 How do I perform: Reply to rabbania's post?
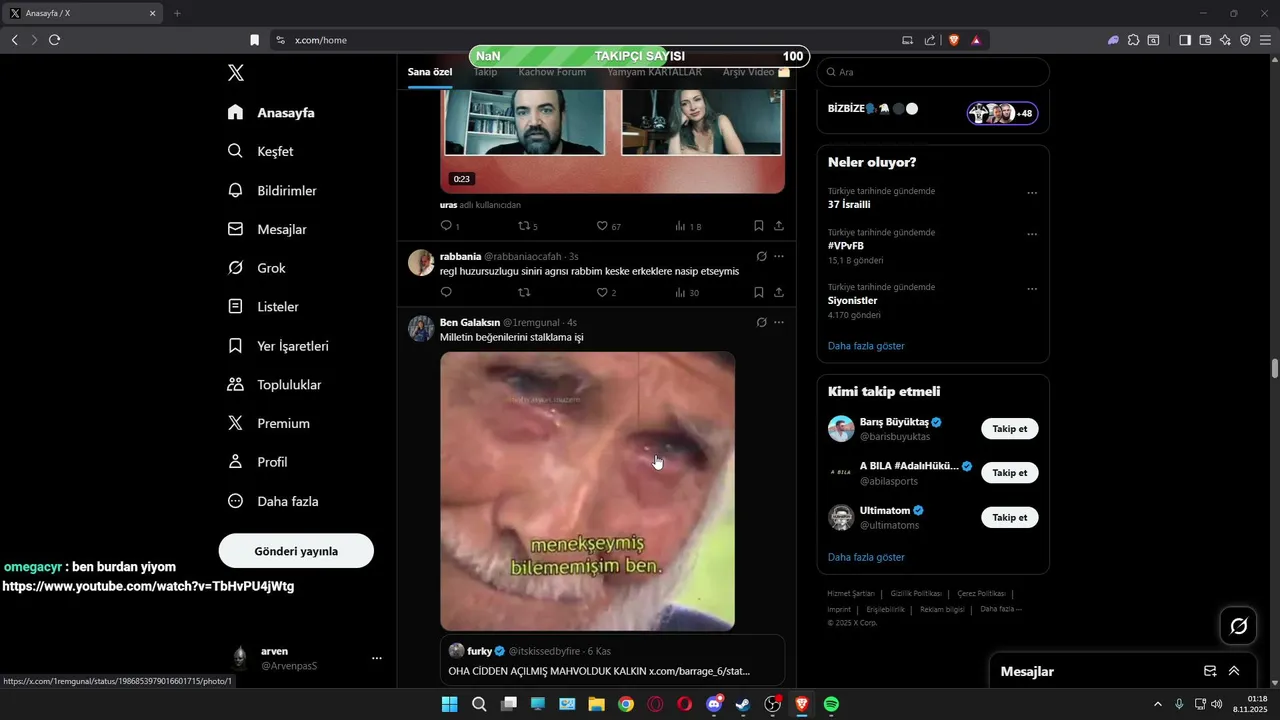pos(446,292)
